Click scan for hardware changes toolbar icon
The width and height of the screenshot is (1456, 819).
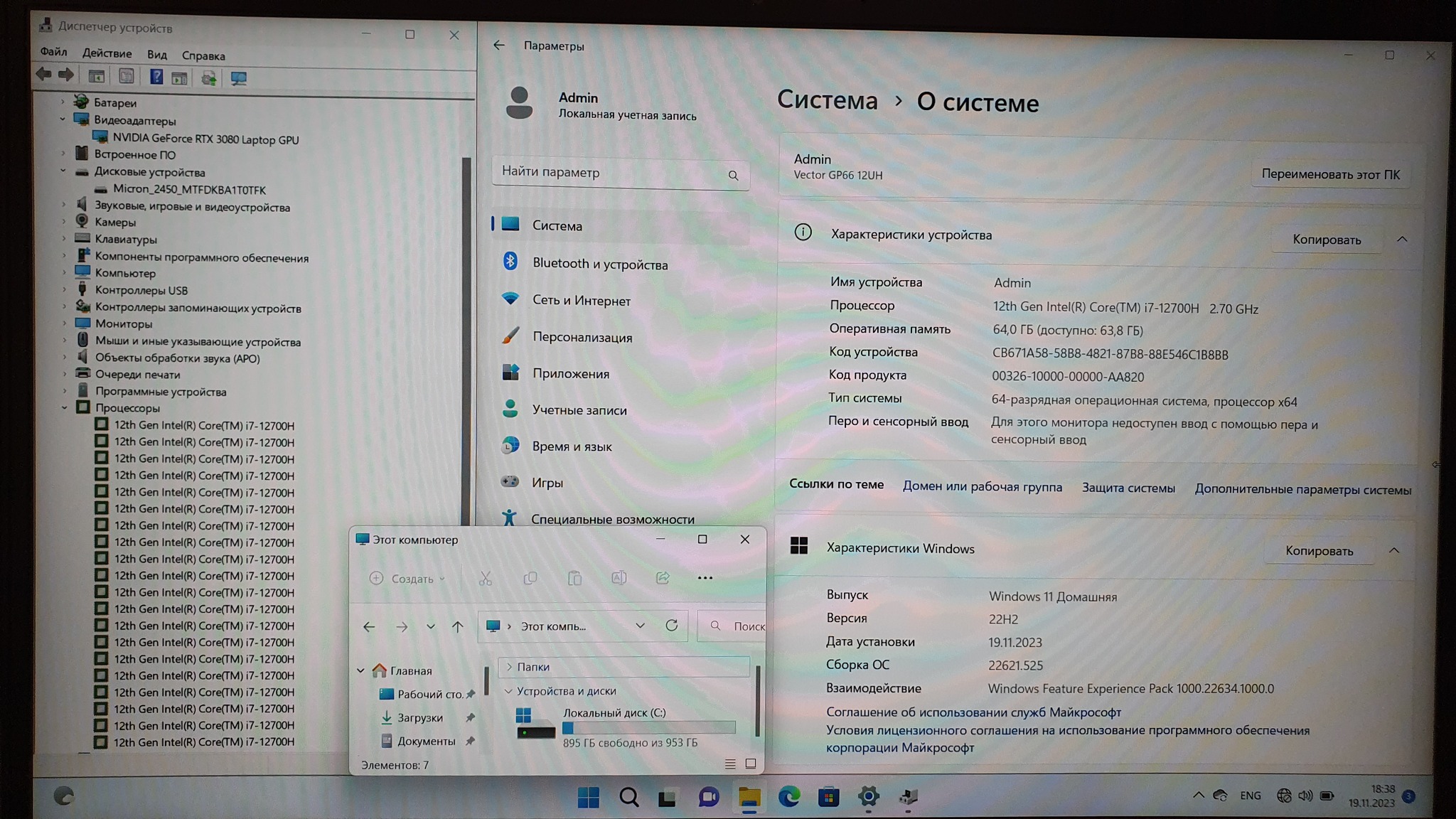coord(238,78)
